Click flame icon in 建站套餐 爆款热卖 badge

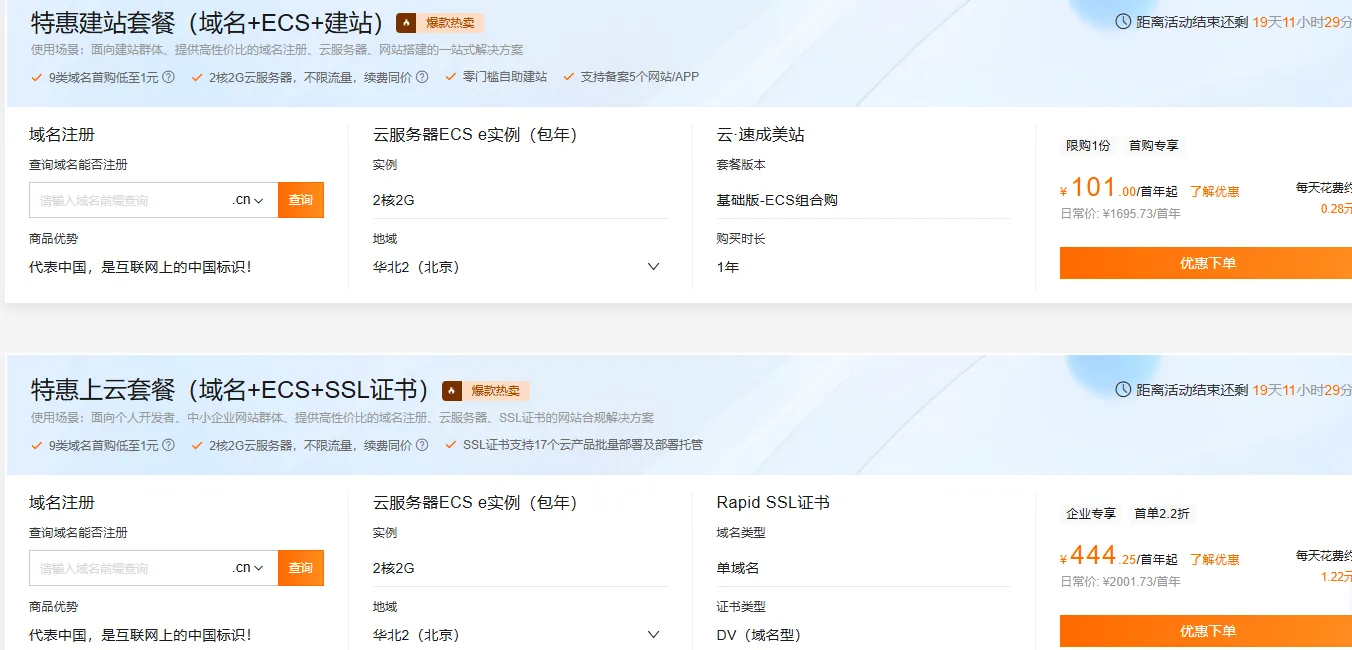pos(406,23)
